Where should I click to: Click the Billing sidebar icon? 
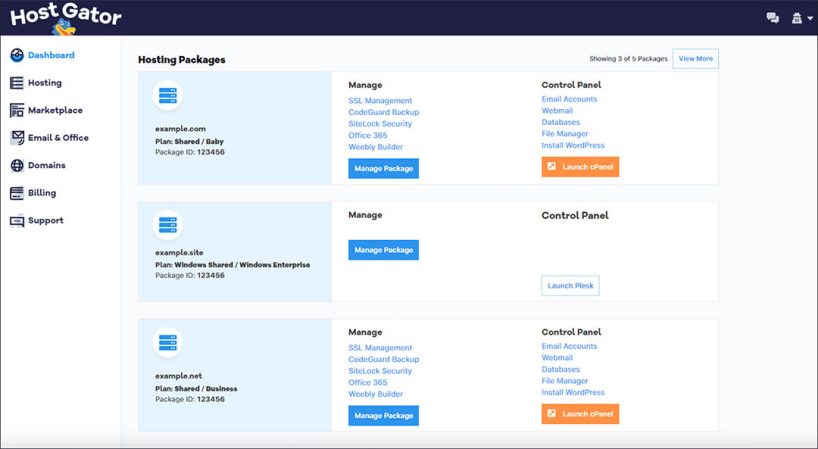(17, 193)
